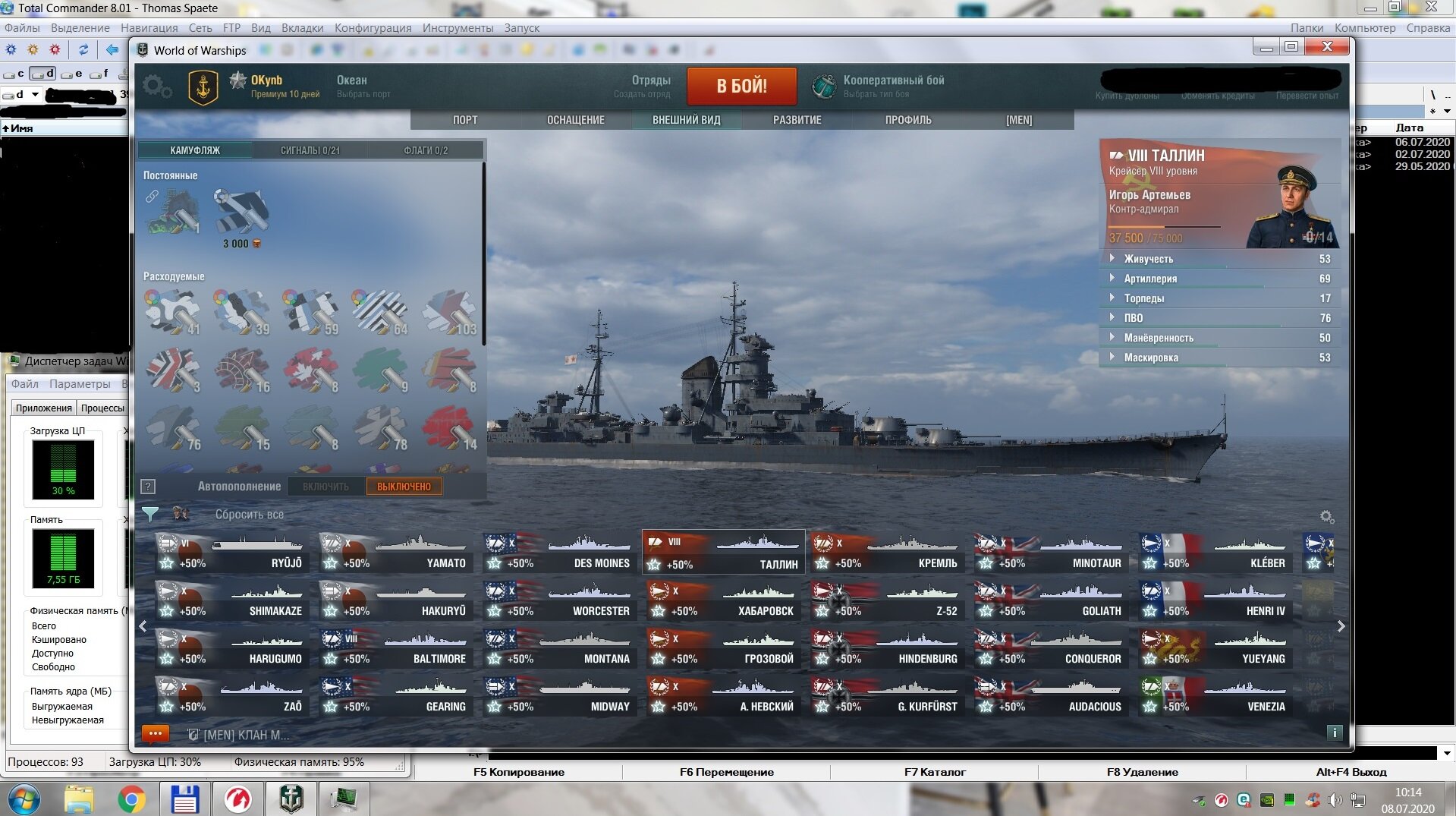The width and height of the screenshot is (1456, 816).
Task: Switch to the ПОРТ tab
Action: [465, 120]
